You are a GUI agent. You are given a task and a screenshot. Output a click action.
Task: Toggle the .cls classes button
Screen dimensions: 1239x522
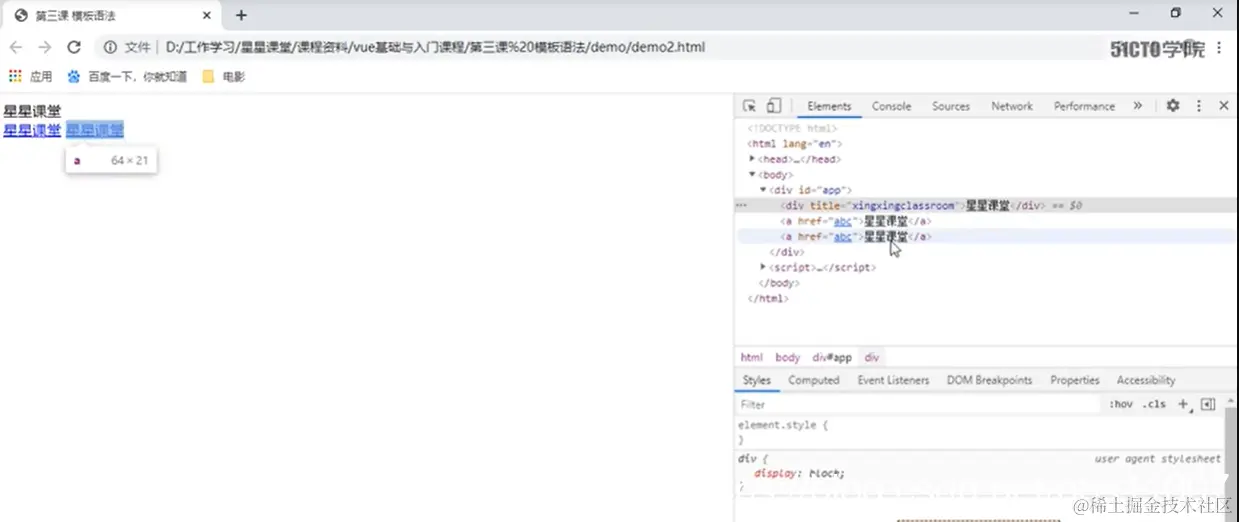click(1154, 404)
